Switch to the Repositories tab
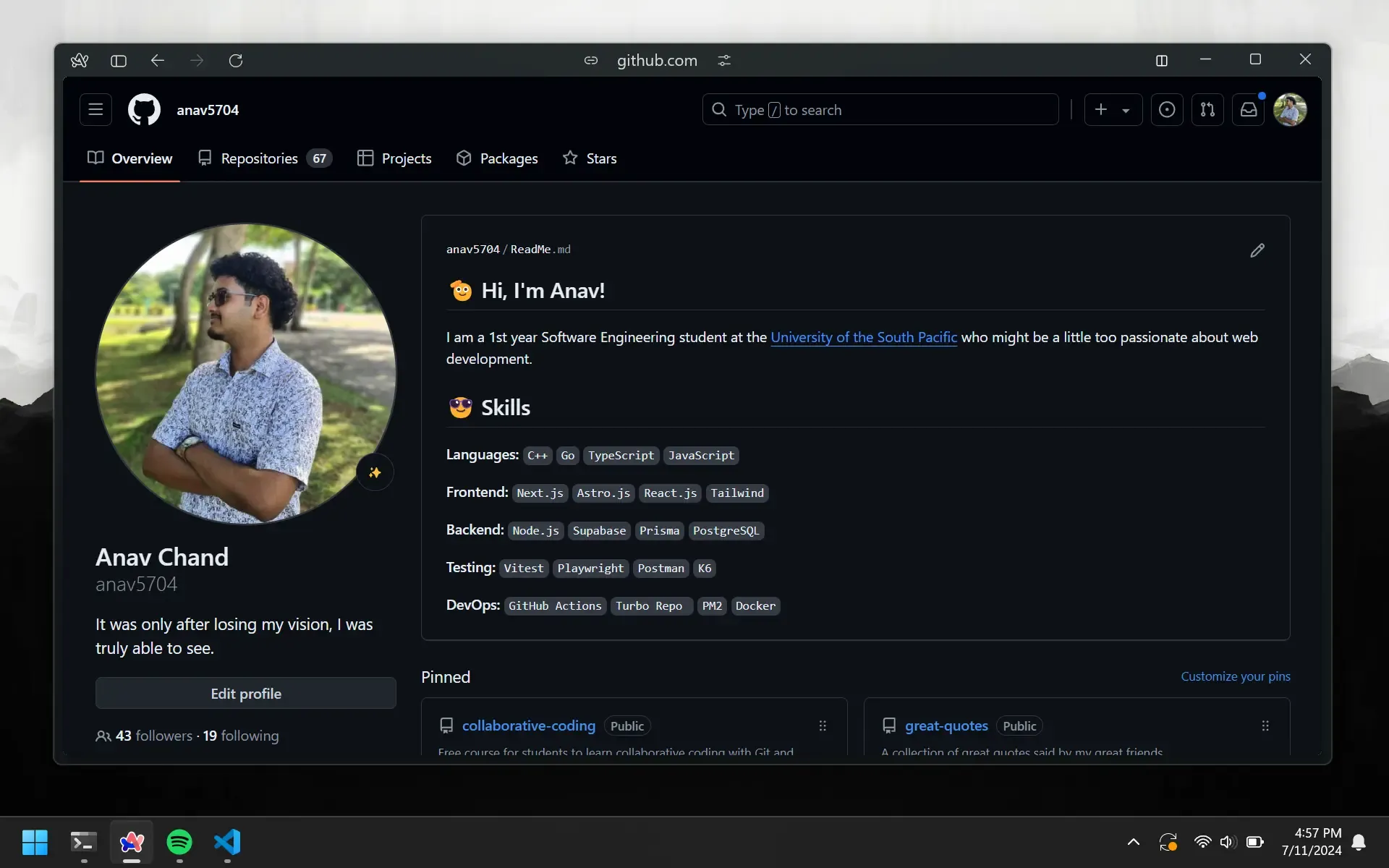Image resolution: width=1389 pixels, height=868 pixels. (265, 158)
